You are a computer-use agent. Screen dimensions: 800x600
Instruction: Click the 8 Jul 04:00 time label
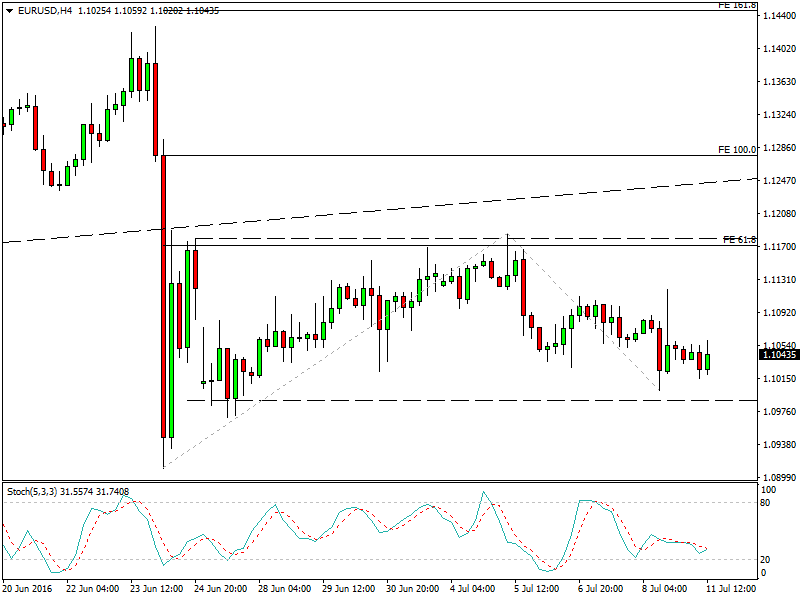click(x=664, y=588)
